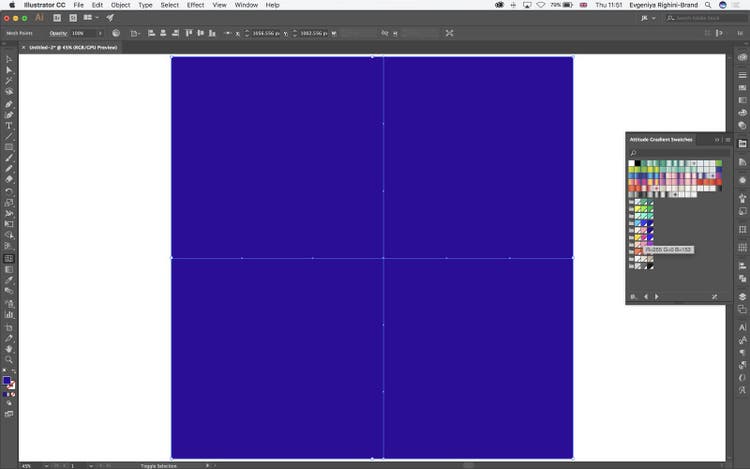Click the Y coordinate input field
The width and height of the screenshot is (750, 469).
(314, 33)
